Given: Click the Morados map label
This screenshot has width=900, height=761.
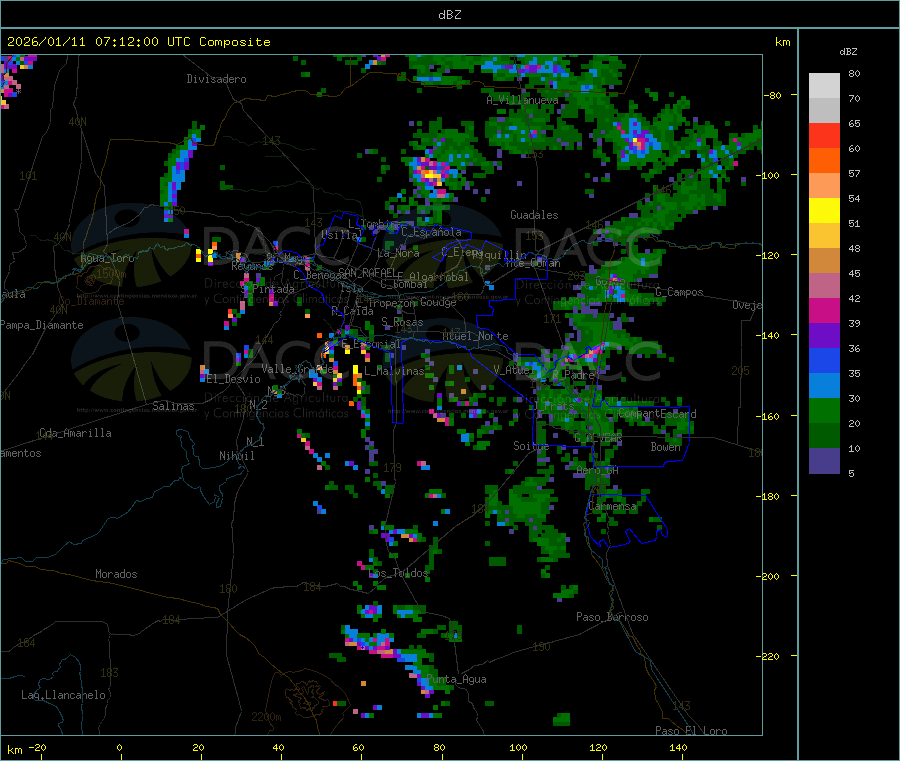Looking at the screenshot, I should [x=117, y=574].
